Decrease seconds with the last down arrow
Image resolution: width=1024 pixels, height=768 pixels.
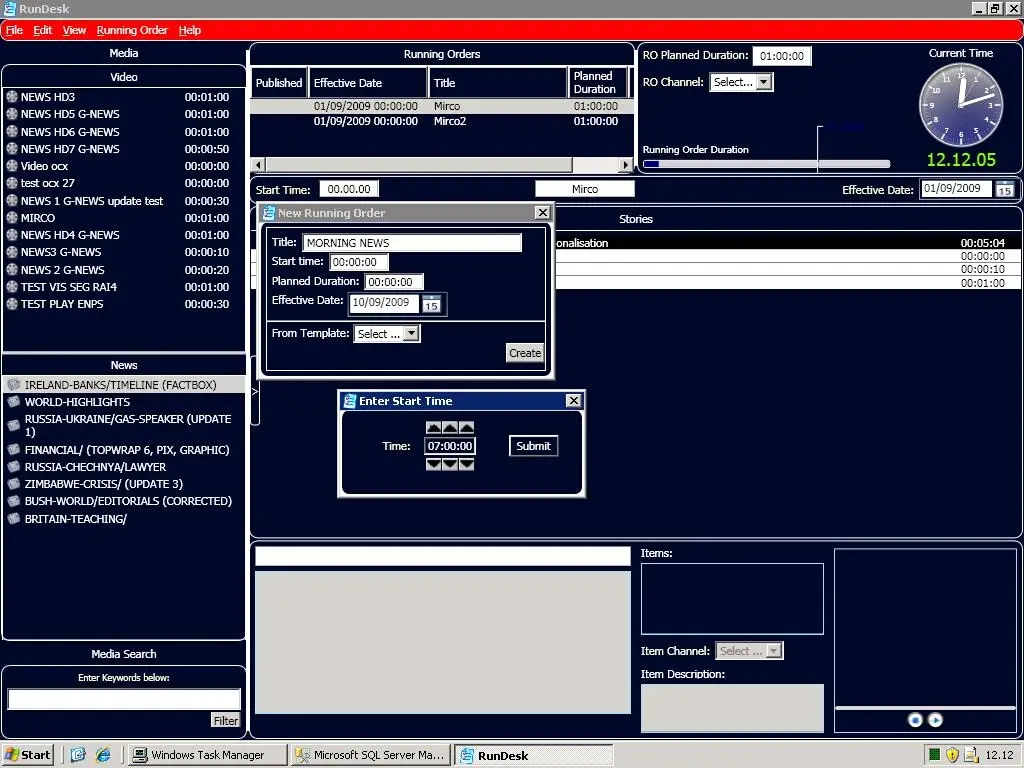pyautogui.click(x=466, y=464)
